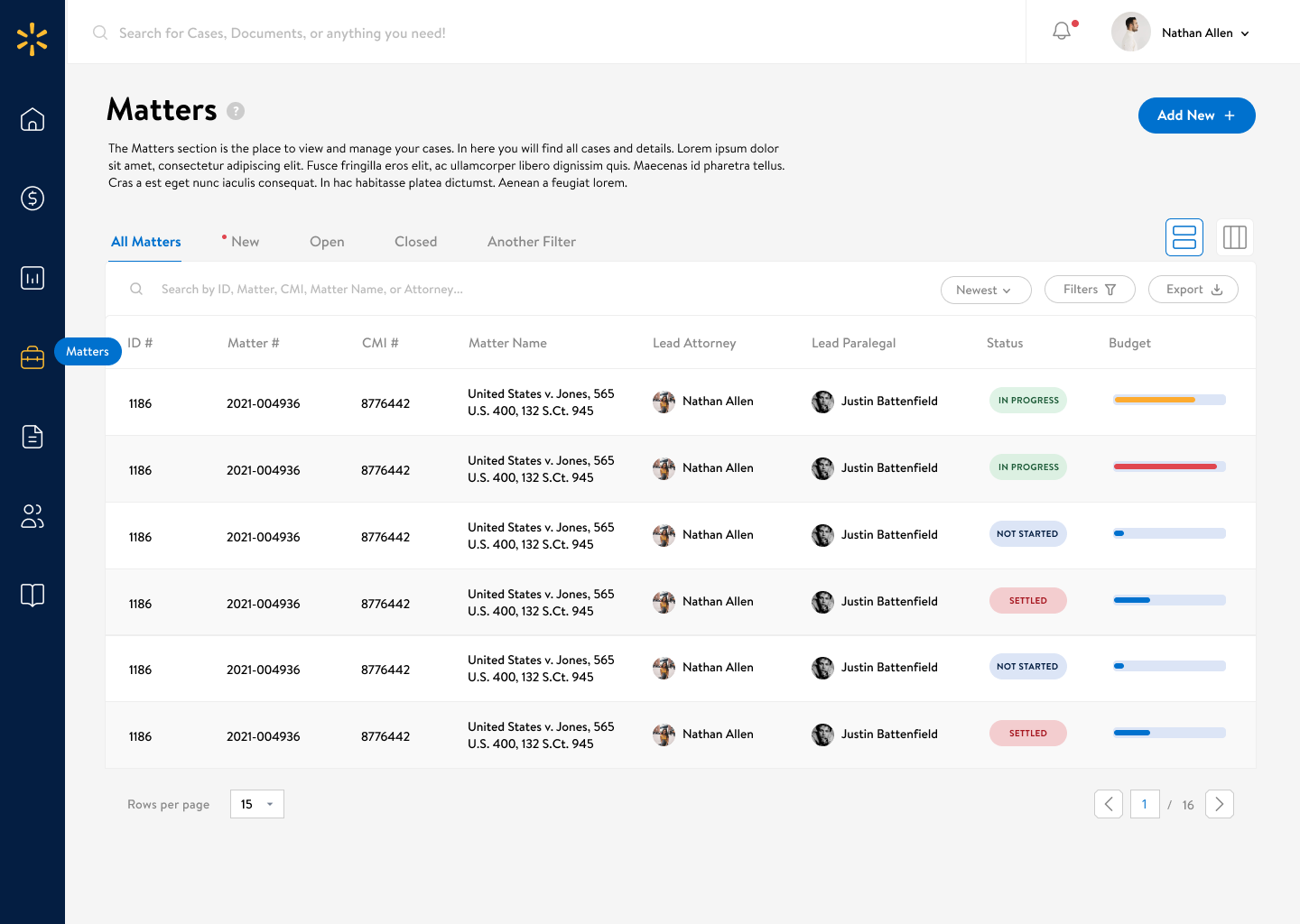Sort by the ID # column header

click(x=140, y=343)
